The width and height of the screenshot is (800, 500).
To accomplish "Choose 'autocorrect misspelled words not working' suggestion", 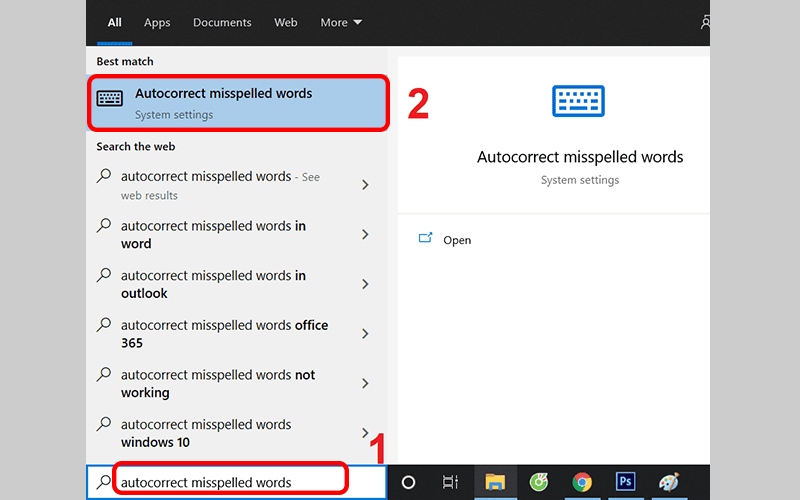I will 217,383.
